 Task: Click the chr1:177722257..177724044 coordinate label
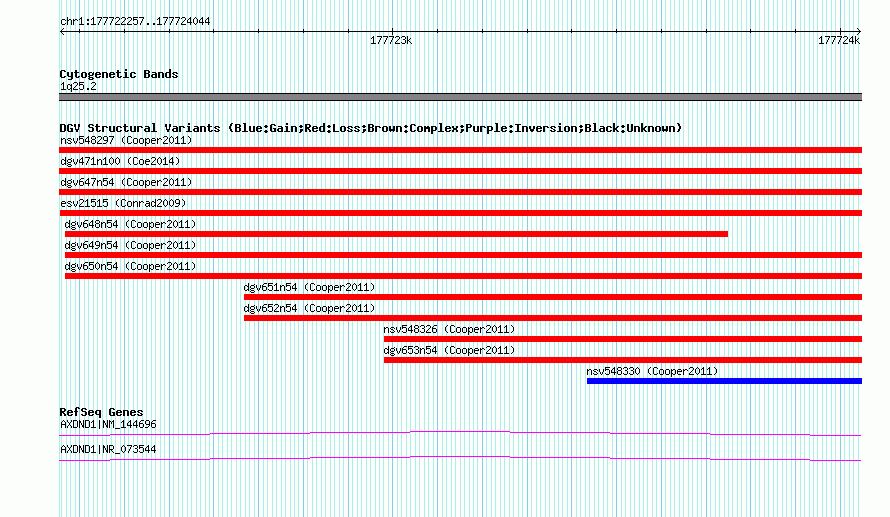click(x=135, y=21)
